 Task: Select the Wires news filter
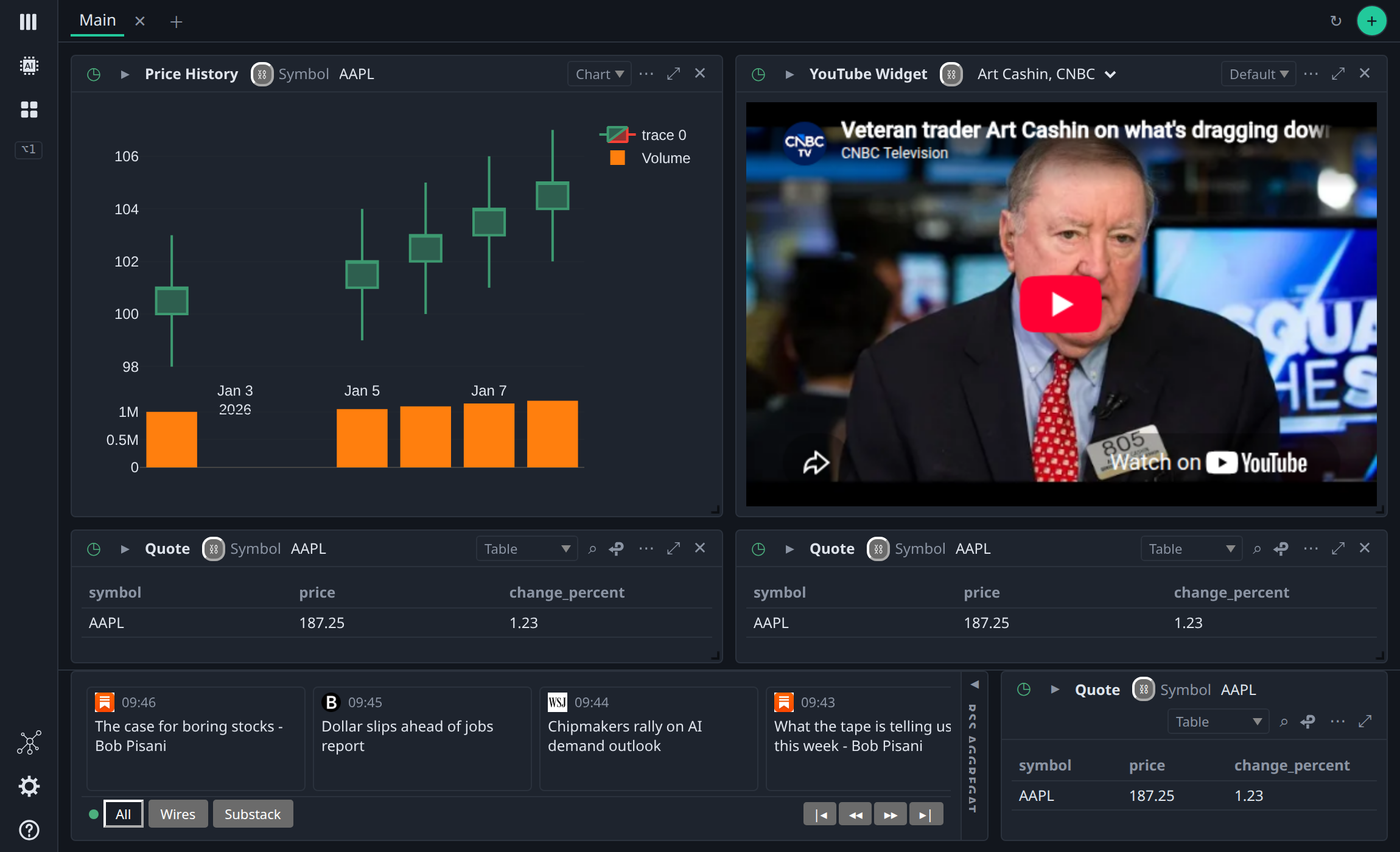point(178,814)
